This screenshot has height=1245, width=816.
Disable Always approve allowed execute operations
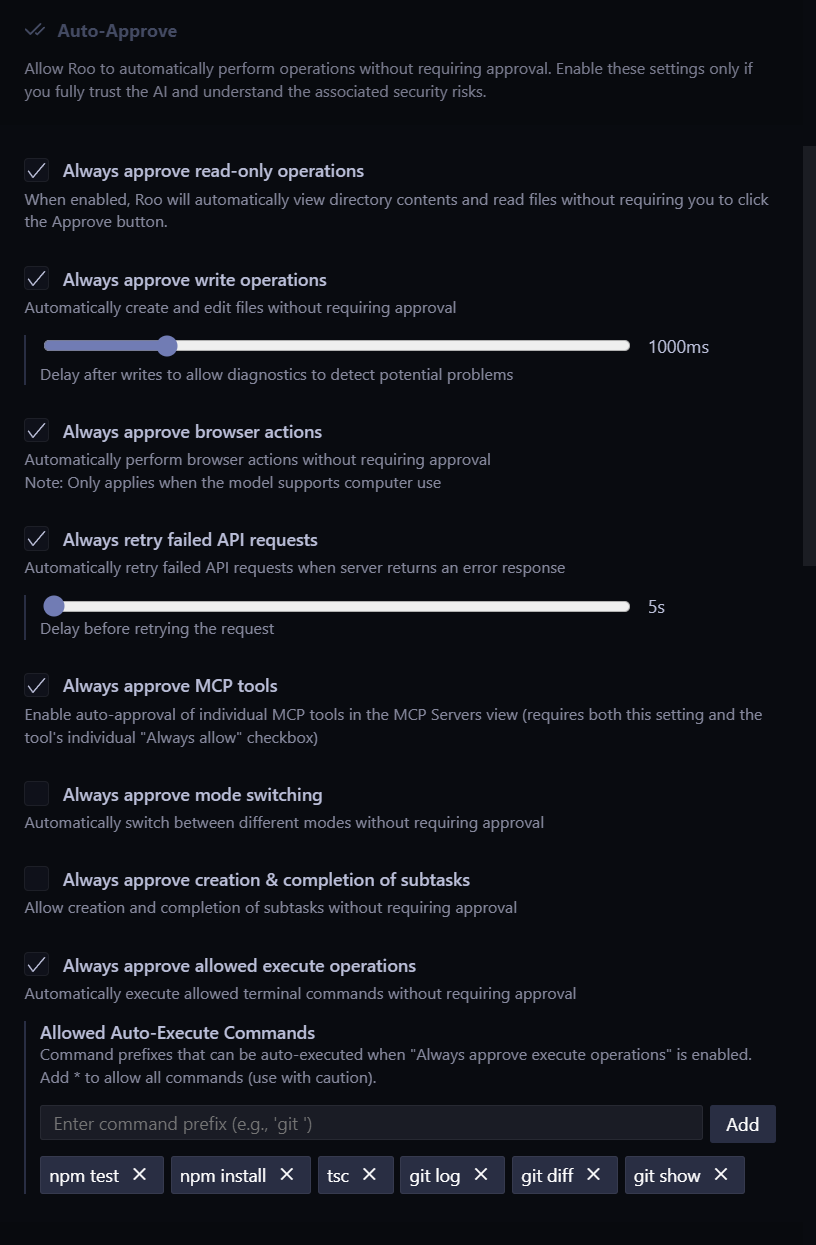click(37, 965)
